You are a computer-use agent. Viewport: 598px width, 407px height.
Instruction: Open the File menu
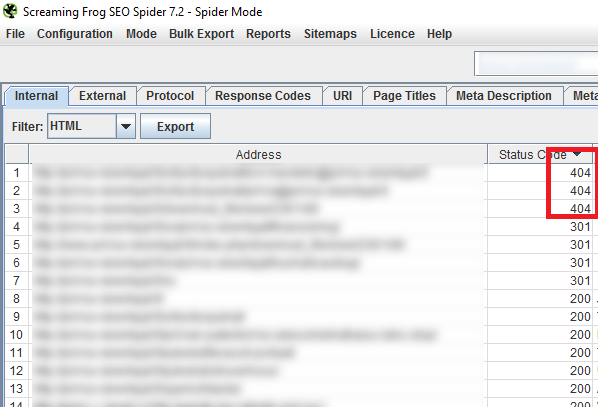point(15,34)
